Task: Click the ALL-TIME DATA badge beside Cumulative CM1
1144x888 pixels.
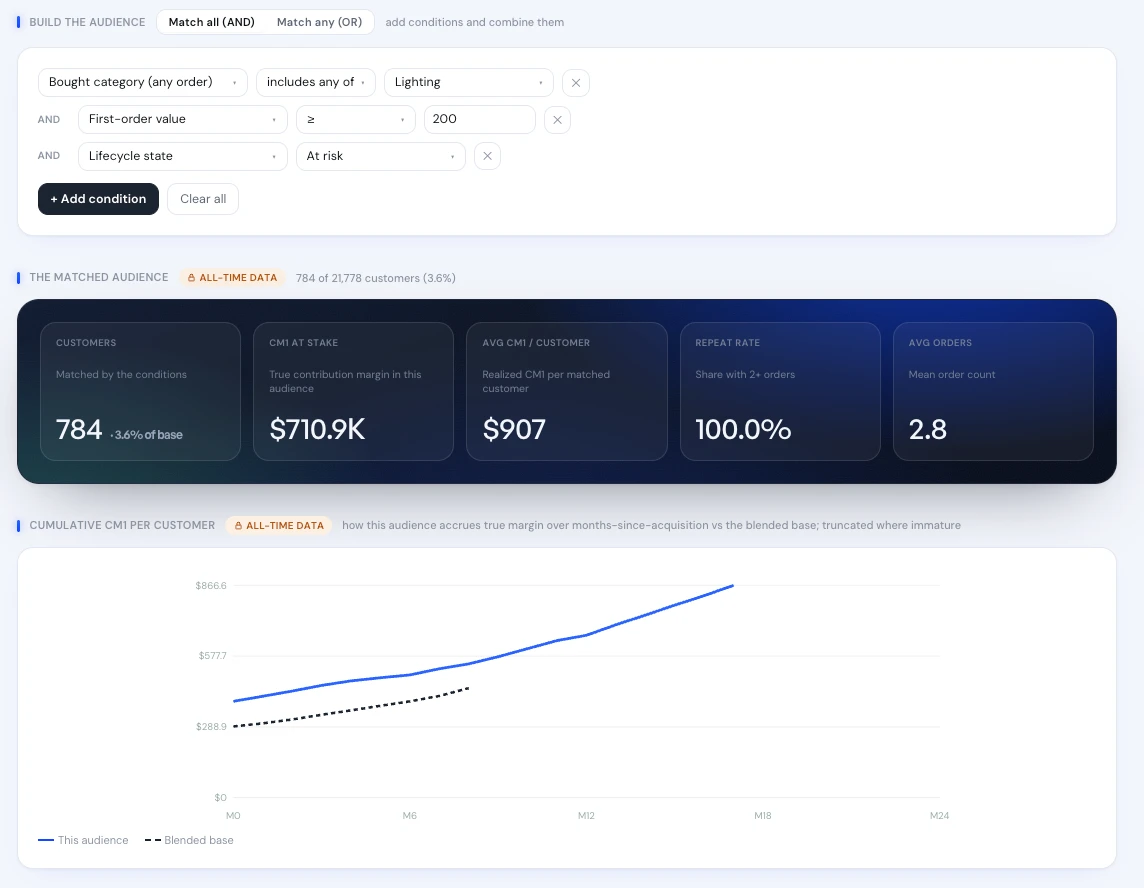Action: [279, 525]
